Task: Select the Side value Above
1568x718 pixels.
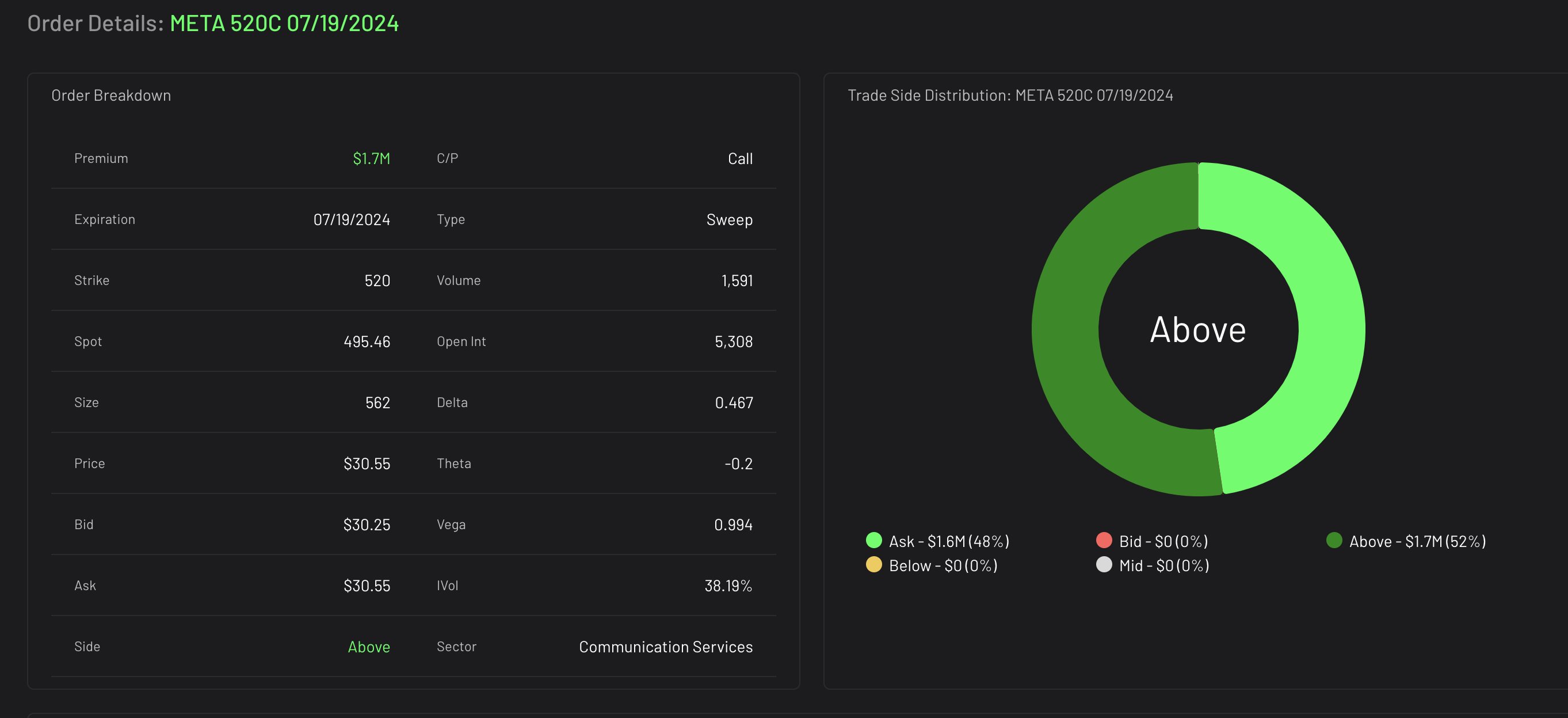Action: click(x=369, y=647)
